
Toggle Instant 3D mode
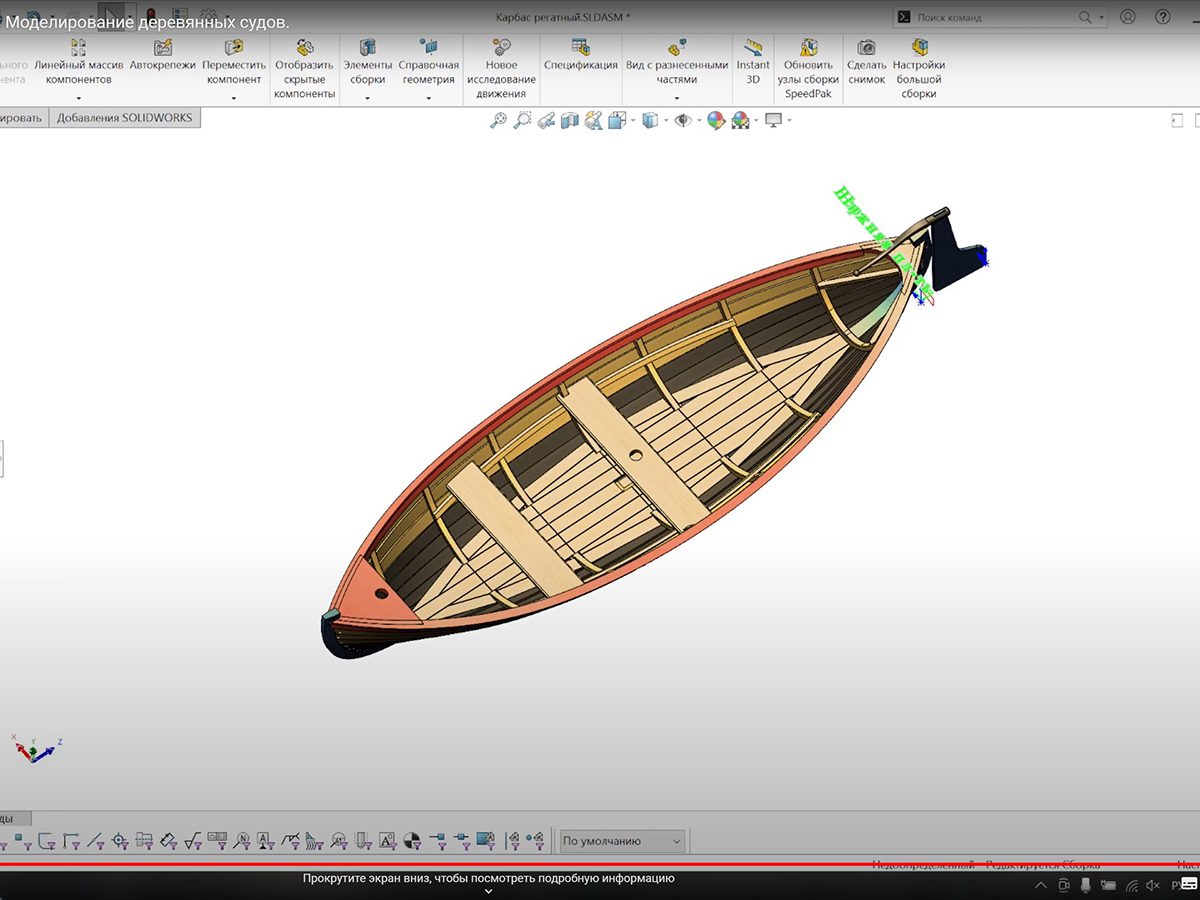click(x=753, y=48)
